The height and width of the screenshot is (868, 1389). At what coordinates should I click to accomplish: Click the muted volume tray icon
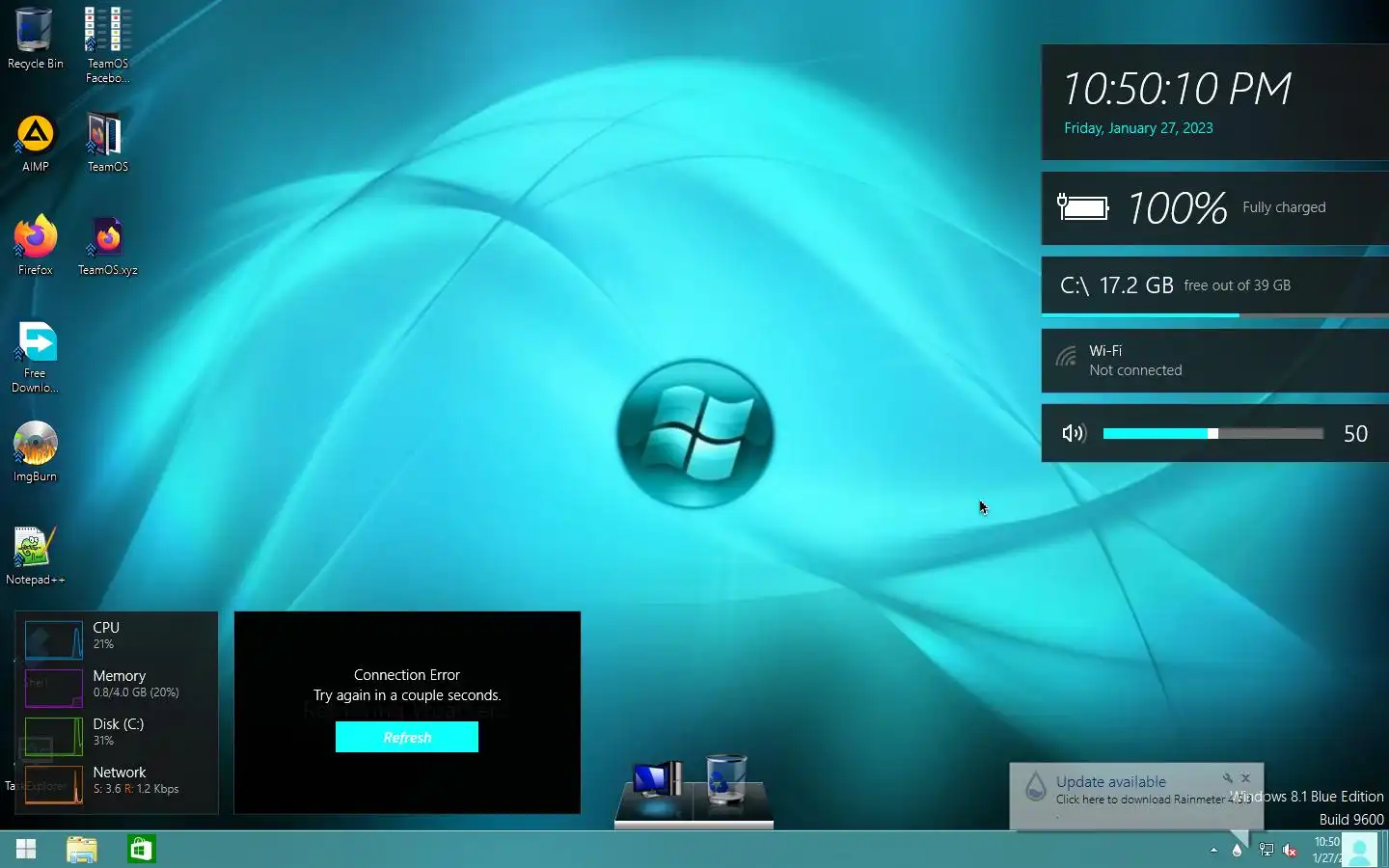tap(1290, 850)
